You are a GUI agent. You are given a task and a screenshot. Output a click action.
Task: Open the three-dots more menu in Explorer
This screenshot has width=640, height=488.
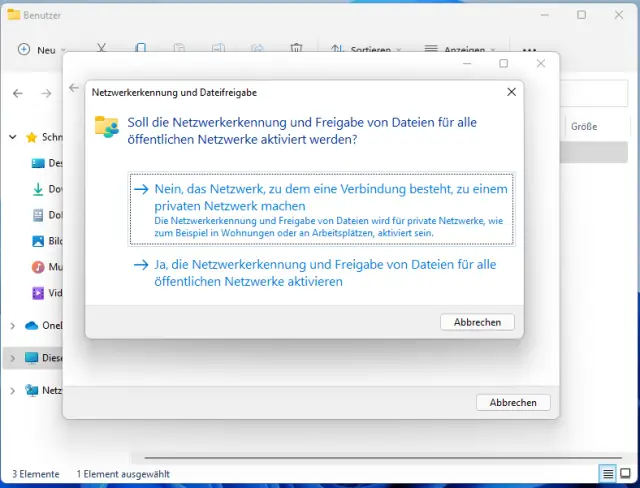529,50
